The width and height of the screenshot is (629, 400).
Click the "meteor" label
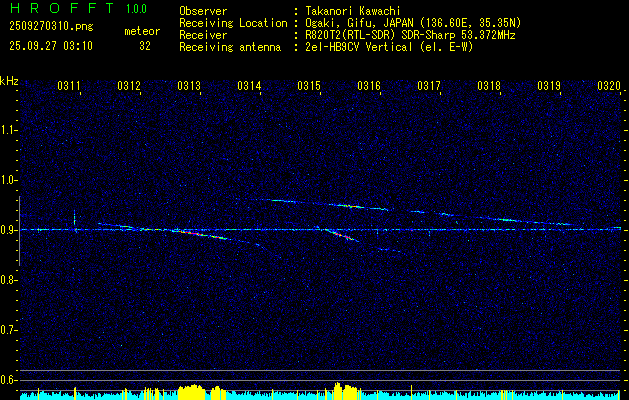pos(142,31)
